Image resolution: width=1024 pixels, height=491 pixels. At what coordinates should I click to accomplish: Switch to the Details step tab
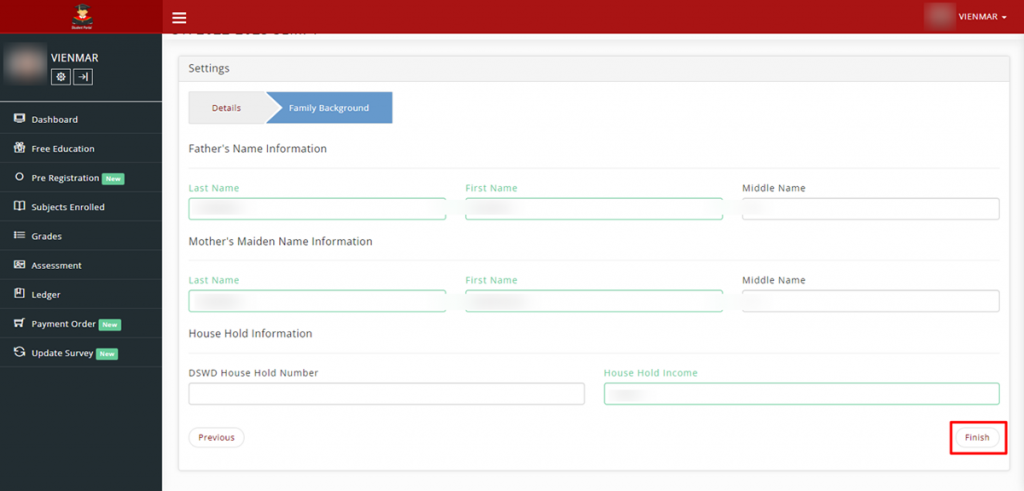coord(226,108)
